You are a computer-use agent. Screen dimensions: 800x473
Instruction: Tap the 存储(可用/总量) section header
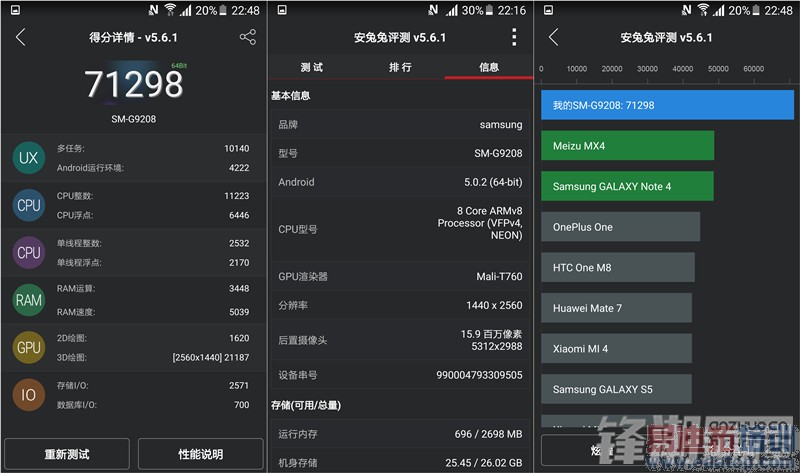(x=306, y=405)
